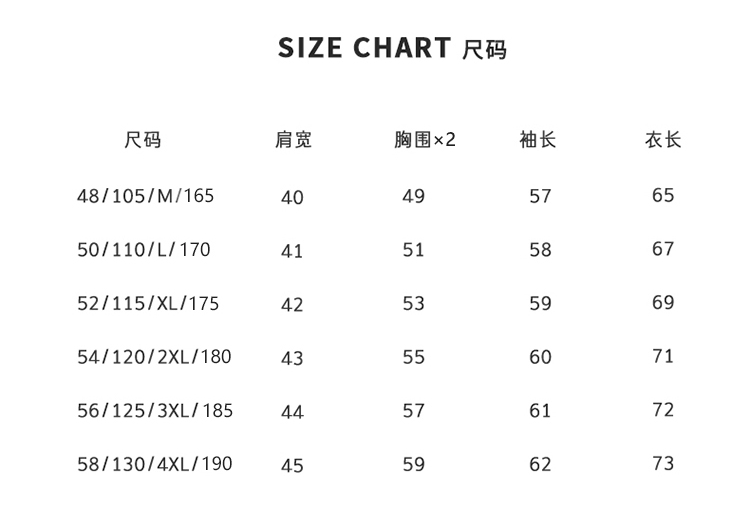Select the 54/120/2XL/180 size label
750x510 pixels.
pos(154,357)
